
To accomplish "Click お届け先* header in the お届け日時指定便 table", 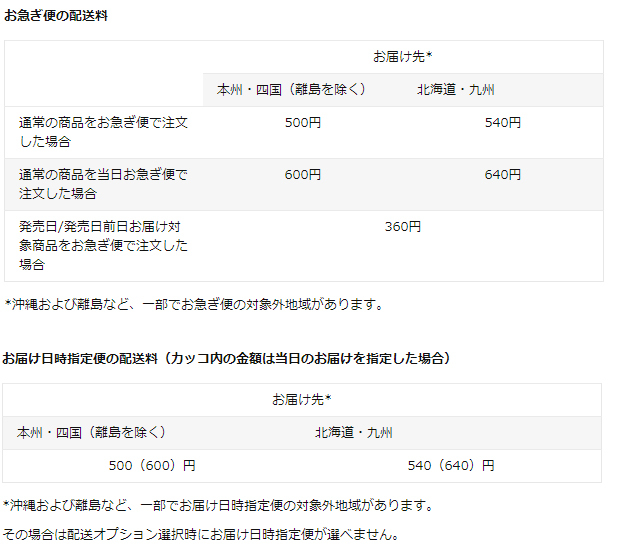I will (301, 399).
